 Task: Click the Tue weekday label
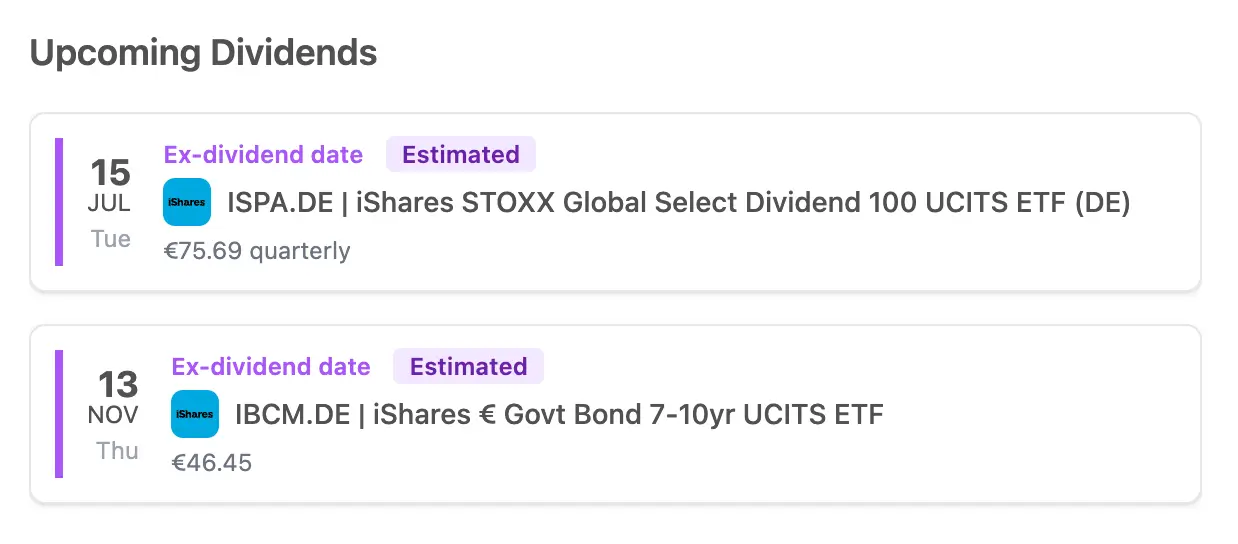(x=110, y=239)
